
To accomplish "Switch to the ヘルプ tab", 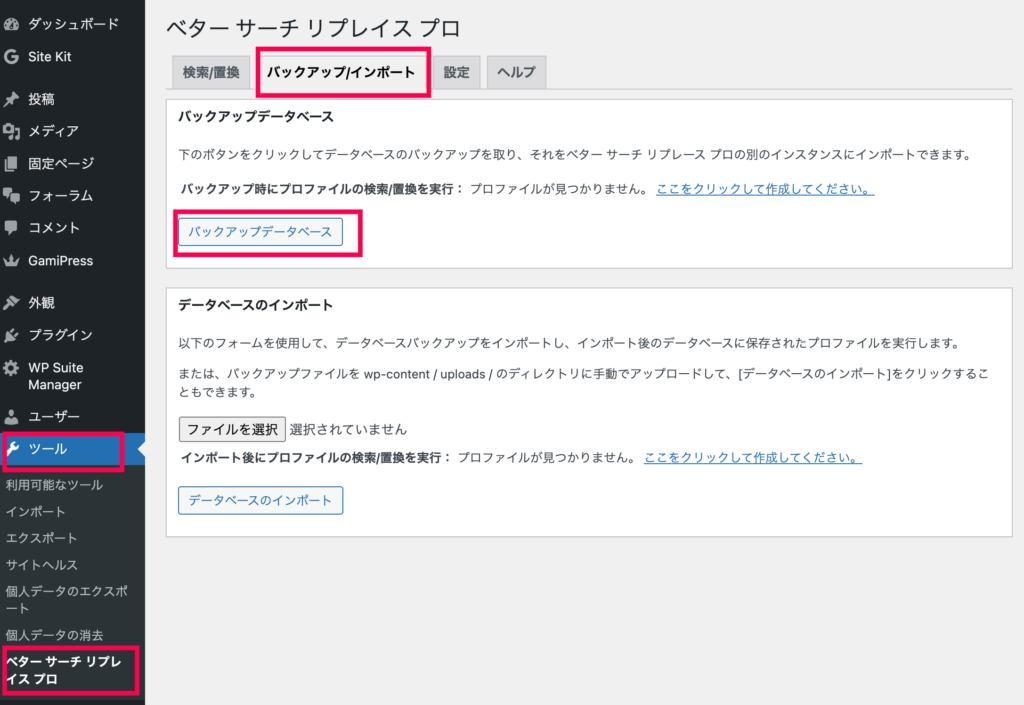I will point(517,72).
